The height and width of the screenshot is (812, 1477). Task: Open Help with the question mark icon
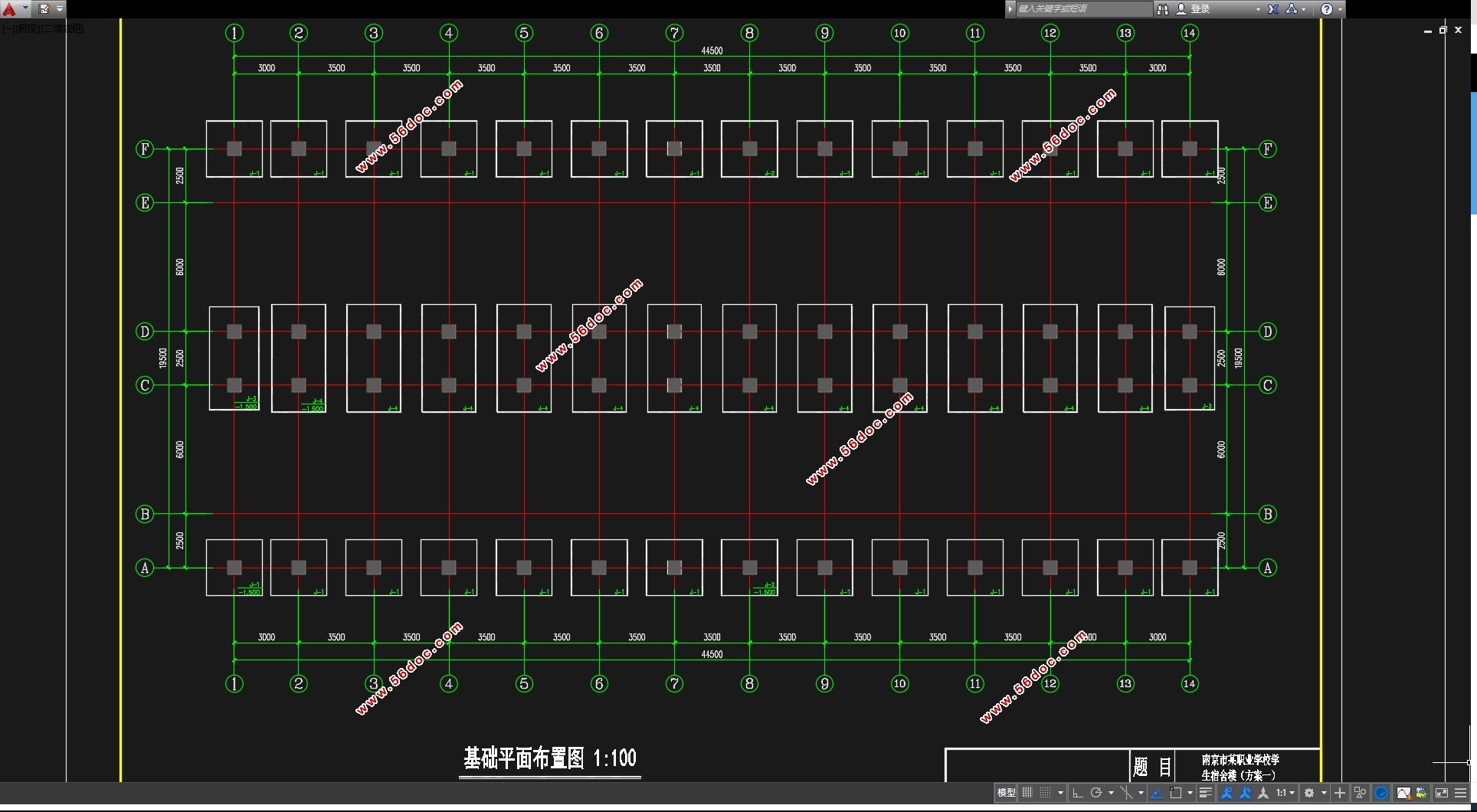[x=1327, y=9]
